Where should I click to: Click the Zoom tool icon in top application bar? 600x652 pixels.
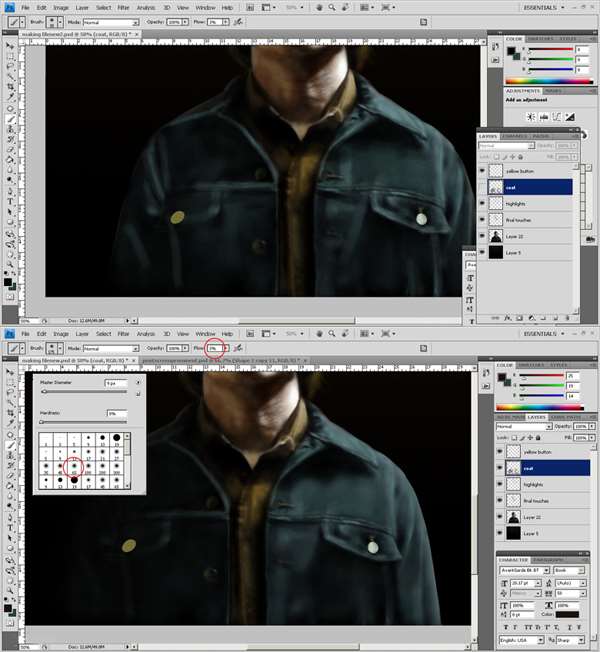pos(332,7)
